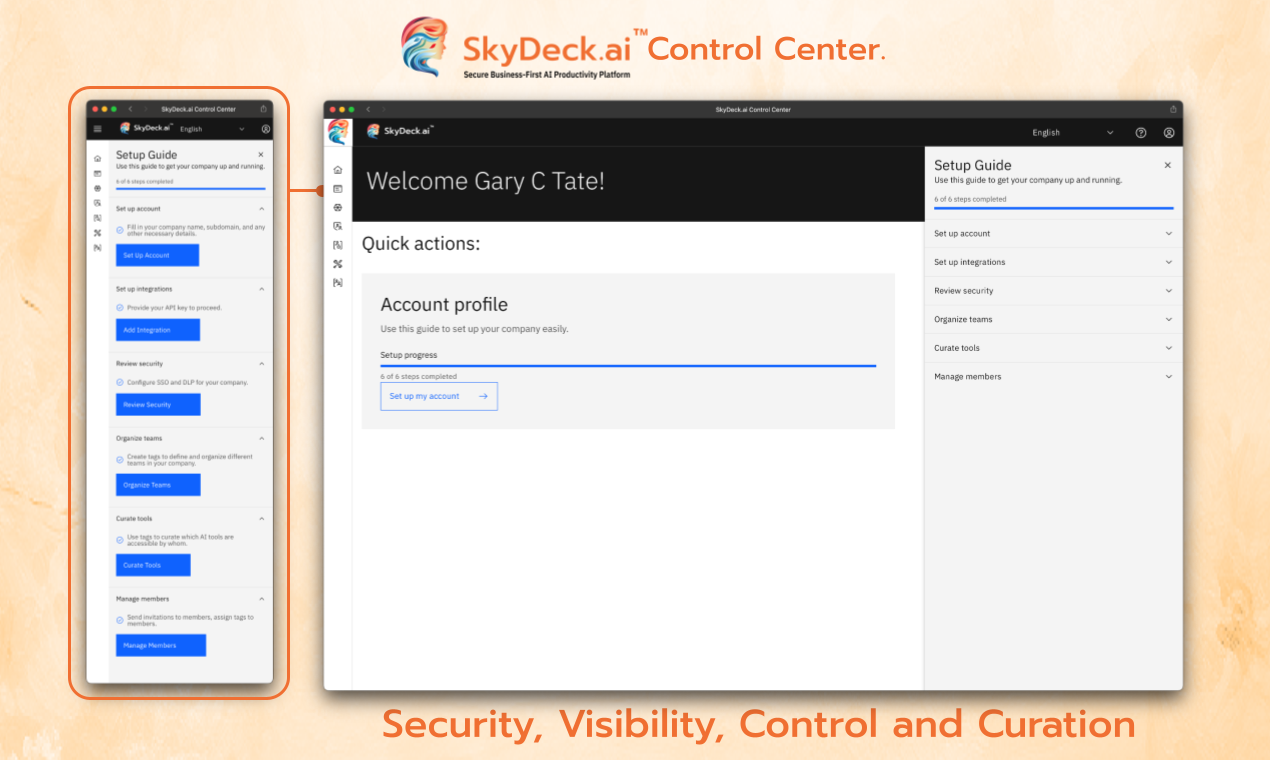Open the hamburger menu in the small window
The image size is (1270, 760).
coord(97,129)
